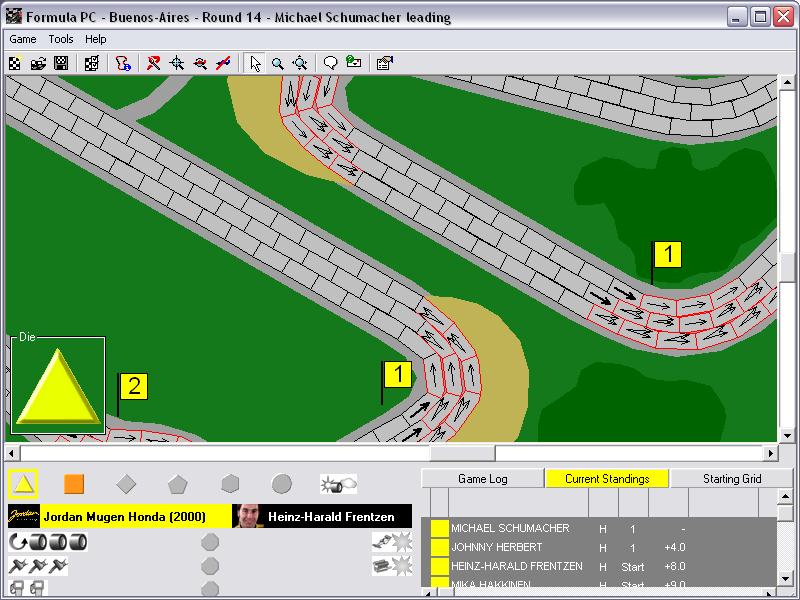Select the grey pentagon gear die
This screenshot has height=600, width=800.
(x=178, y=484)
